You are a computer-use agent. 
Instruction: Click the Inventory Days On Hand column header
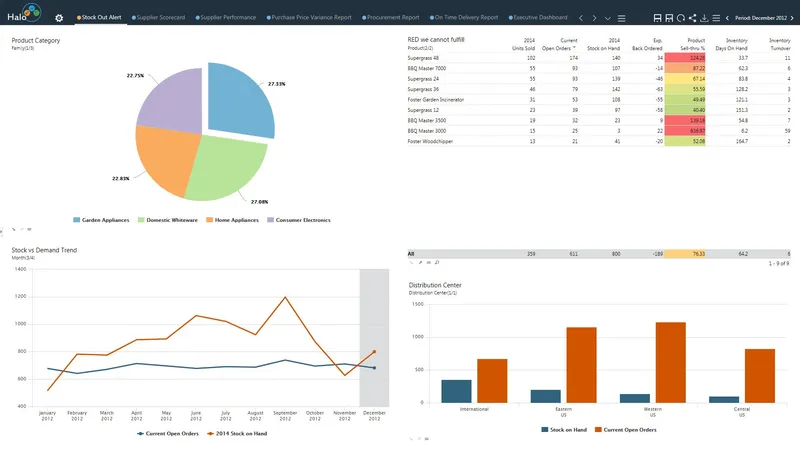(731, 44)
